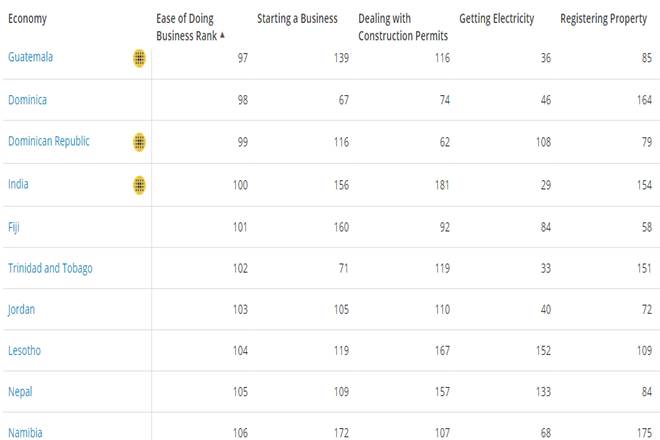Open the Dominica economy link
The height and width of the screenshot is (440, 660).
tap(27, 100)
